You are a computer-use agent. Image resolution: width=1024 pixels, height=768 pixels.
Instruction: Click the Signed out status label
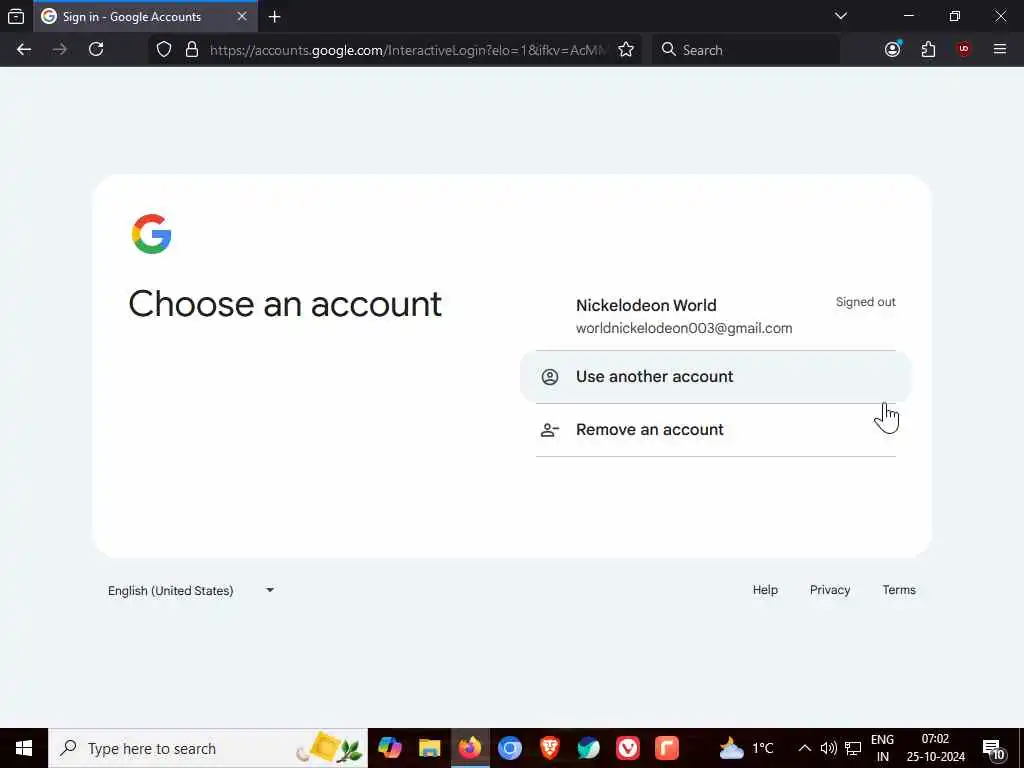(865, 302)
